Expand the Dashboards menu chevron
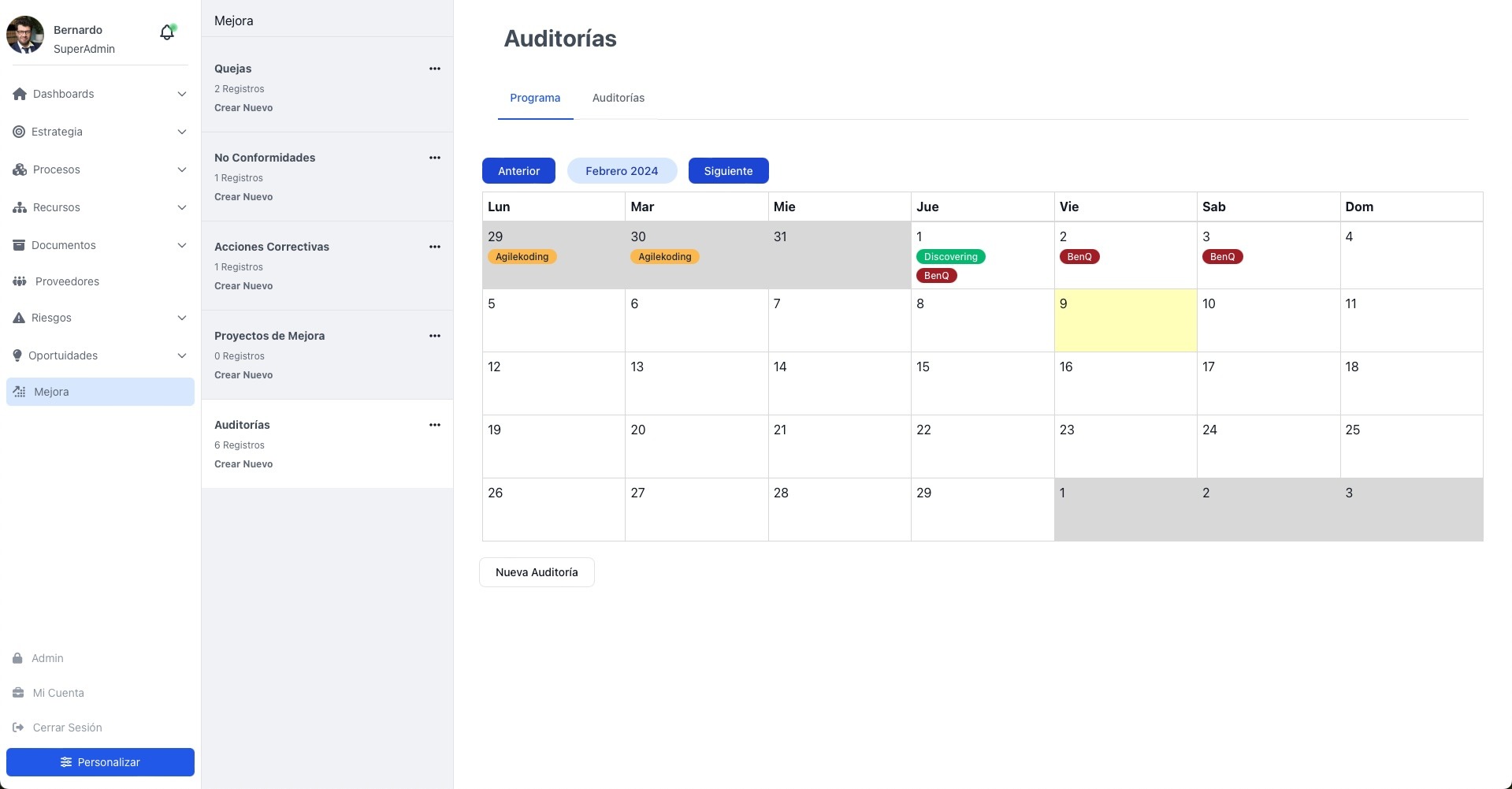 [182, 94]
